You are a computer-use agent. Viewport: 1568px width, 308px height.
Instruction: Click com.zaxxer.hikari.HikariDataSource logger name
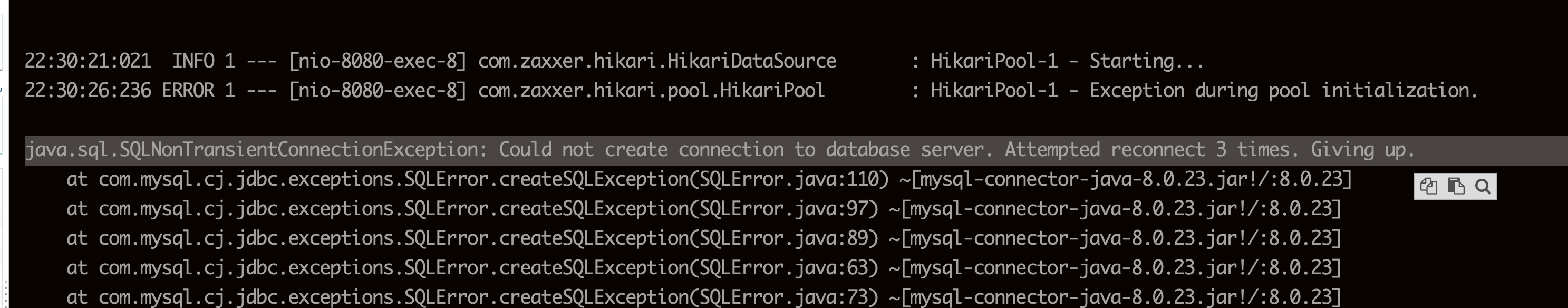(x=657, y=61)
